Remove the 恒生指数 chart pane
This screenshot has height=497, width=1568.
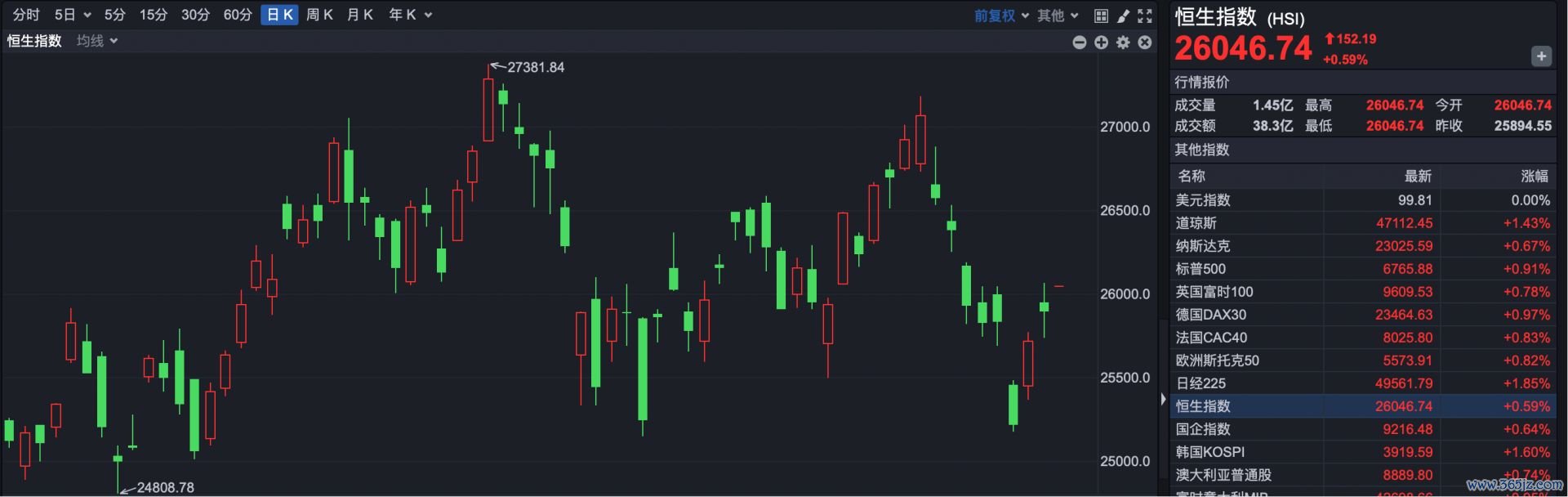(1145, 43)
